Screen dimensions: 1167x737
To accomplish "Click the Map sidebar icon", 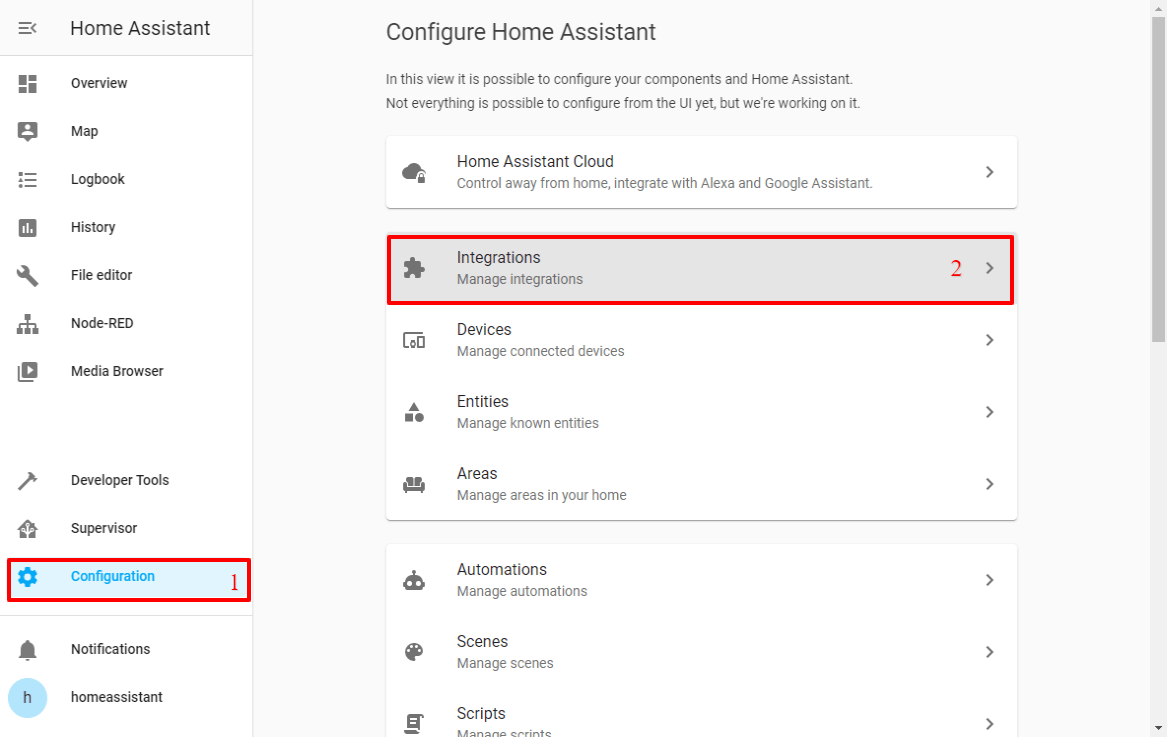I will click(x=28, y=131).
